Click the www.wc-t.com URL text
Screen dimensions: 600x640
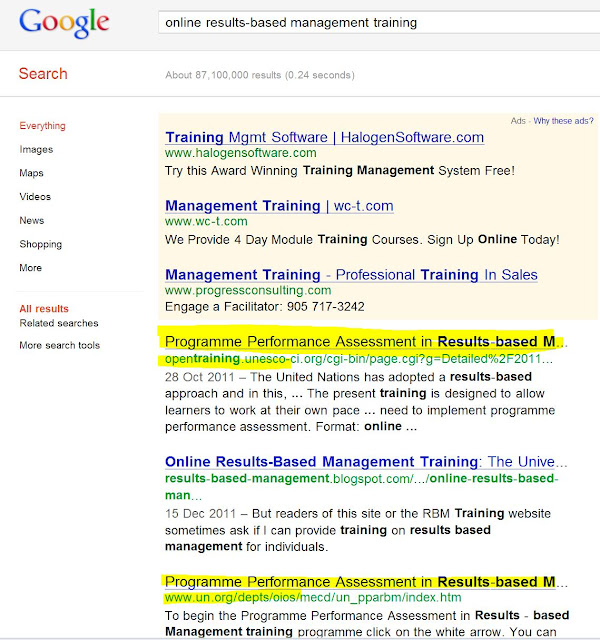click(206, 221)
